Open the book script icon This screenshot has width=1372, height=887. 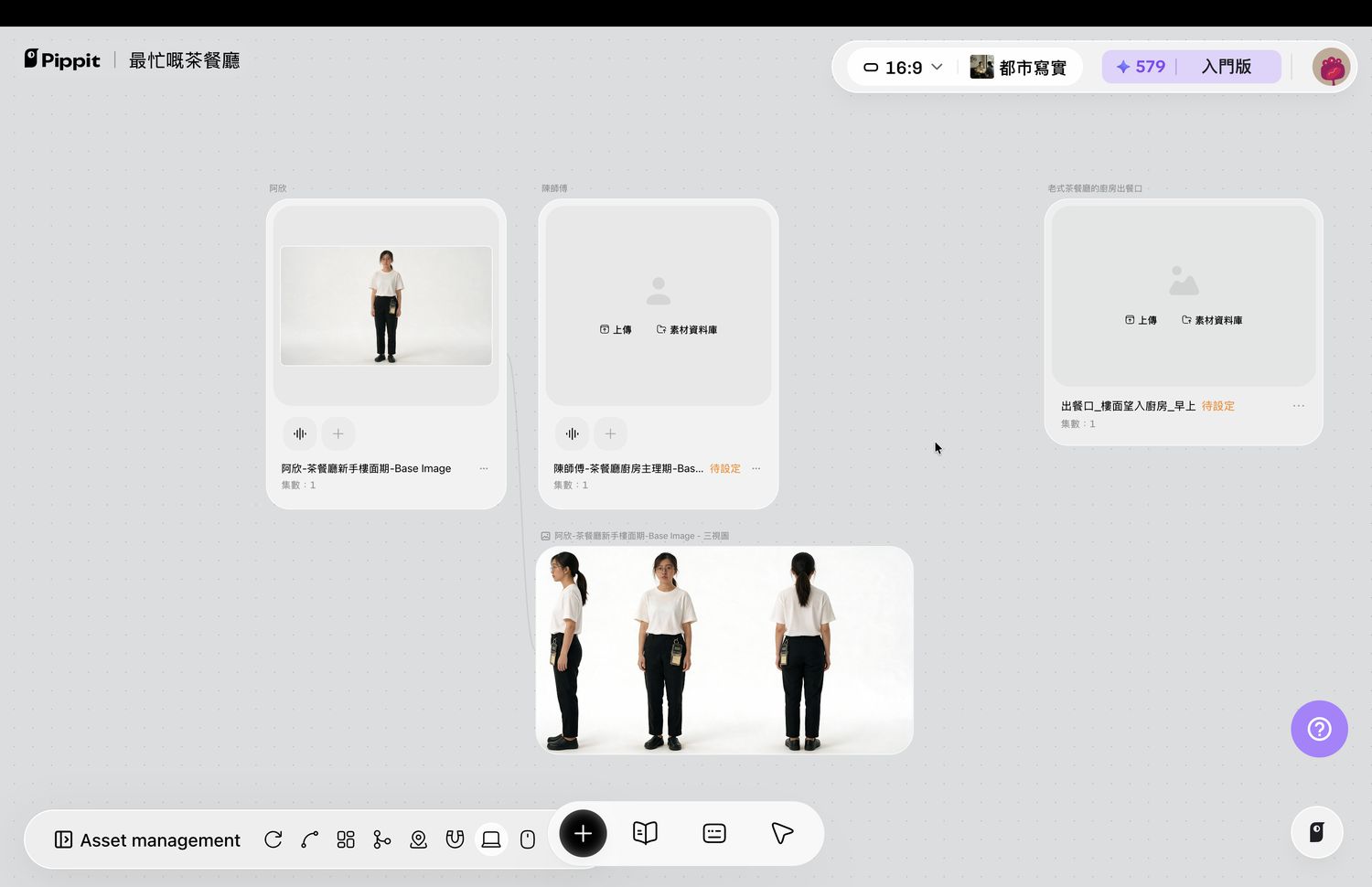click(x=645, y=833)
